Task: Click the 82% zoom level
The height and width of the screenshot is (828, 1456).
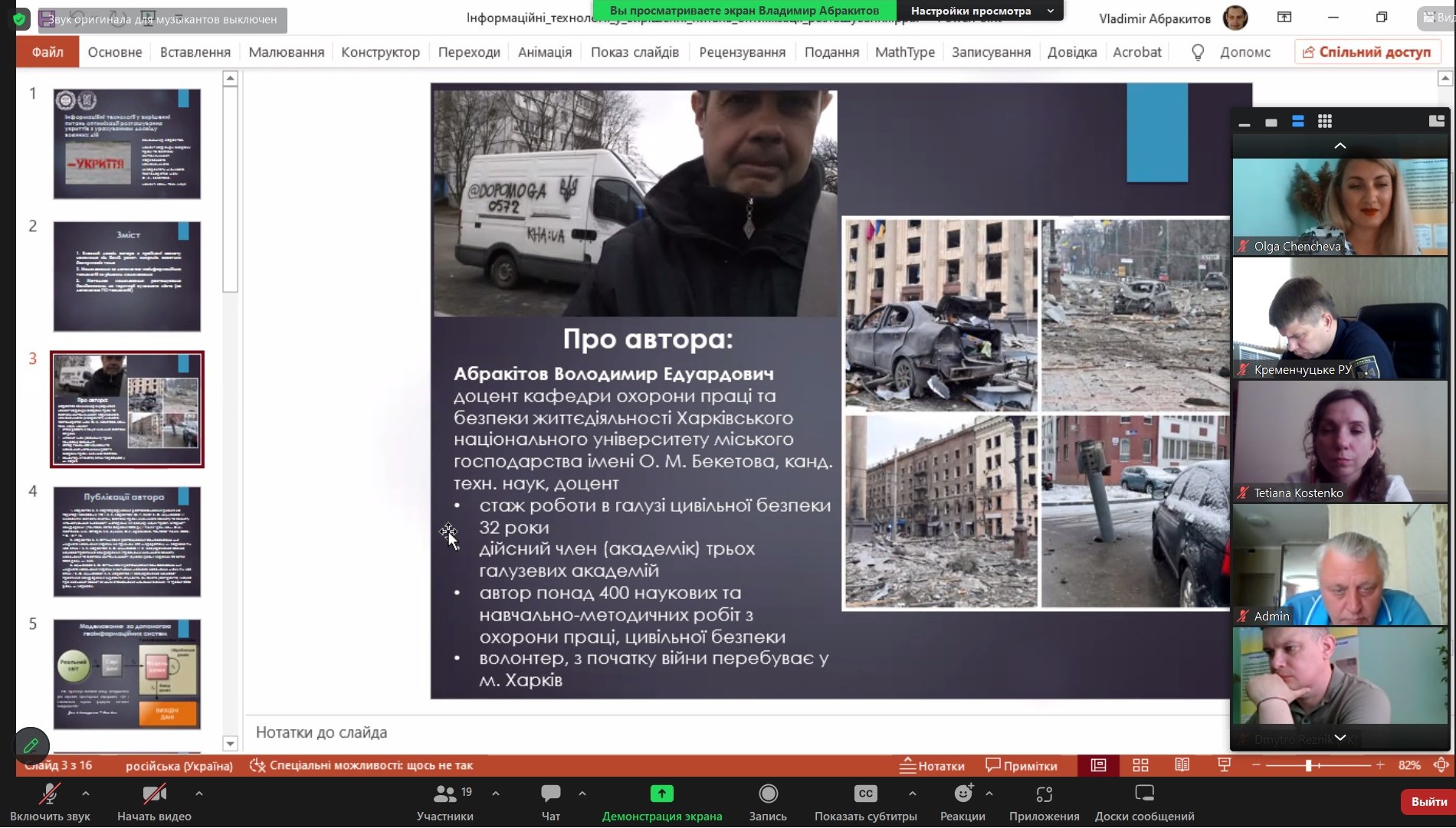Action: [1409, 765]
